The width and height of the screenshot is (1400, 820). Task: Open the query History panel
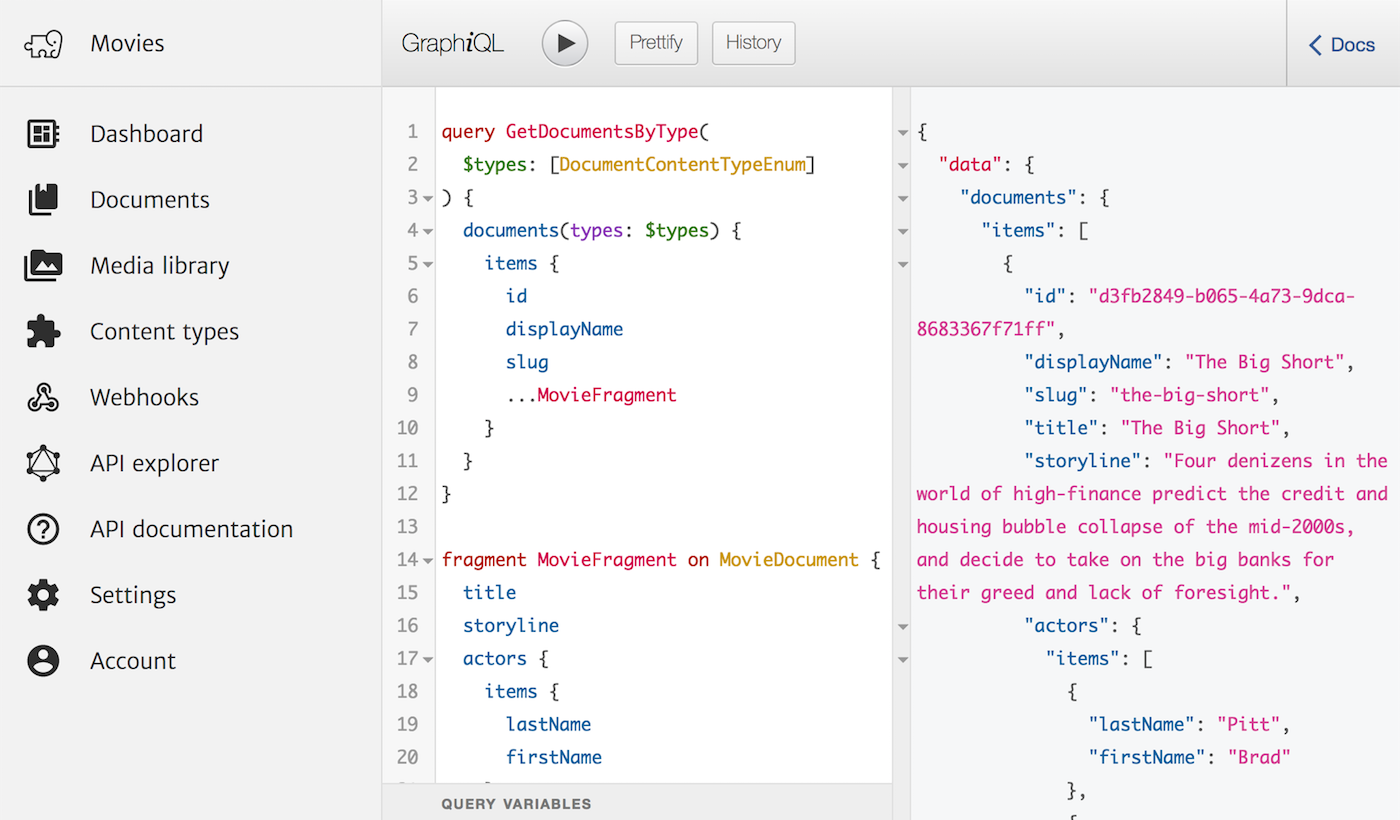coord(753,43)
